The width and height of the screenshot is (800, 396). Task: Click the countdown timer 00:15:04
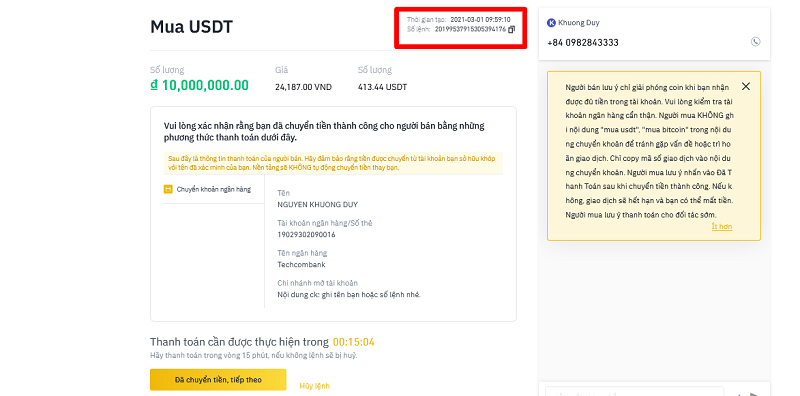coord(354,342)
